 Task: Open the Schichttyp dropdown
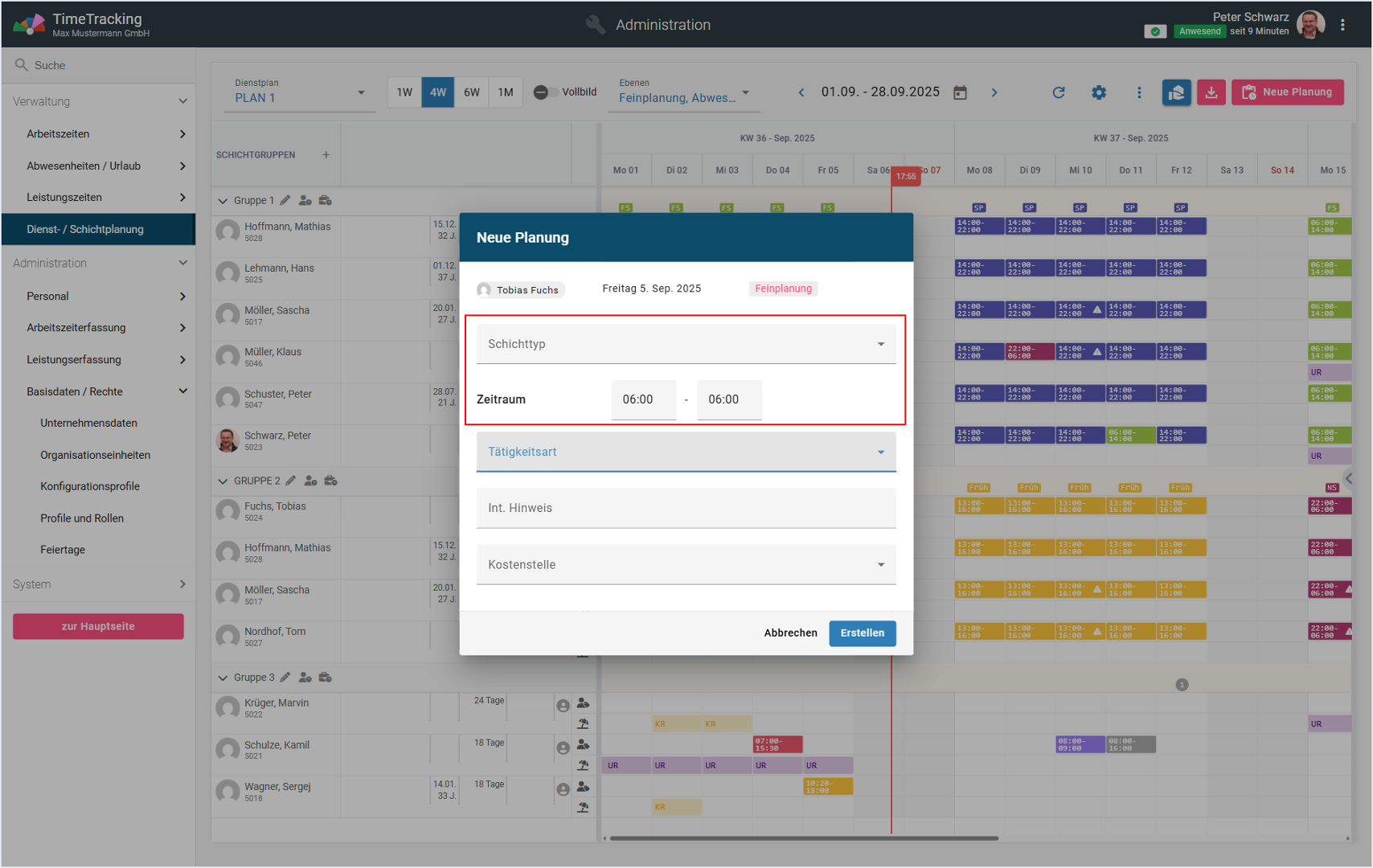coord(686,344)
